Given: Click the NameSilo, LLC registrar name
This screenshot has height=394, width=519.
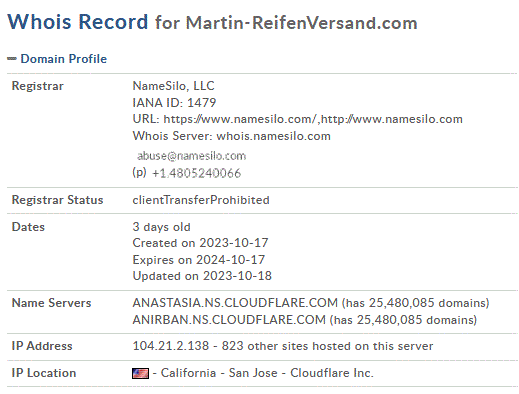Looking at the screenshot, I should coord(173,86).
